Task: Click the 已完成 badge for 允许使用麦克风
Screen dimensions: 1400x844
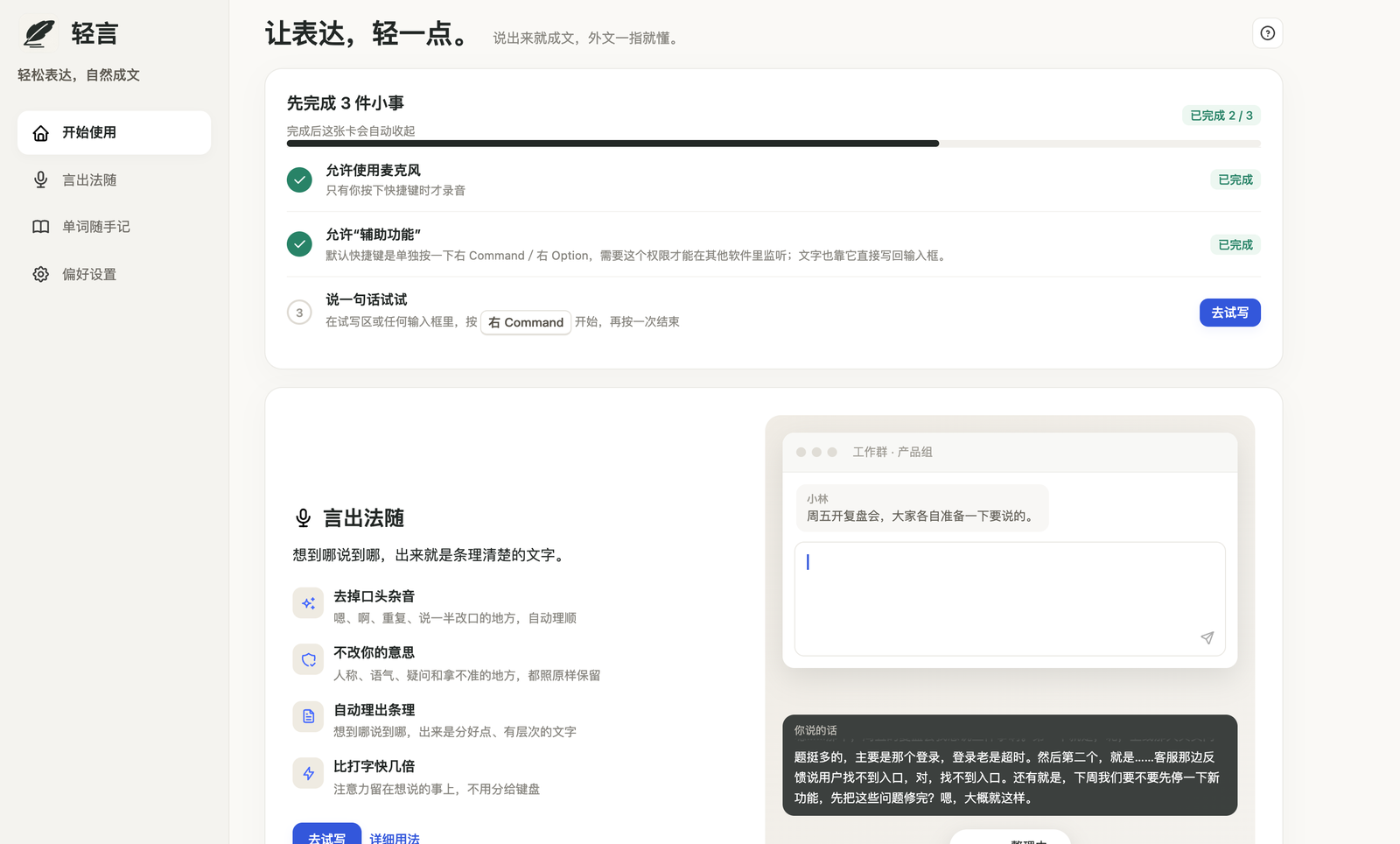Action: coord(1235,179)
